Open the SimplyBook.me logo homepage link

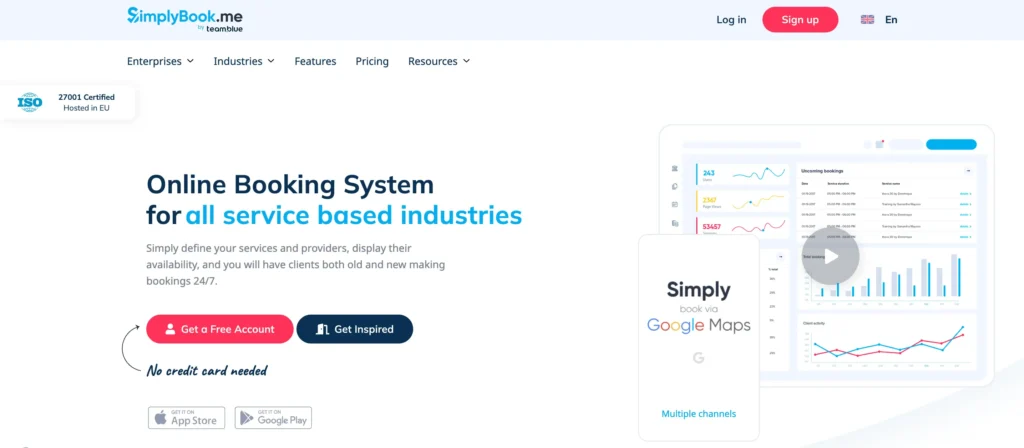click(x=185, y=20)
